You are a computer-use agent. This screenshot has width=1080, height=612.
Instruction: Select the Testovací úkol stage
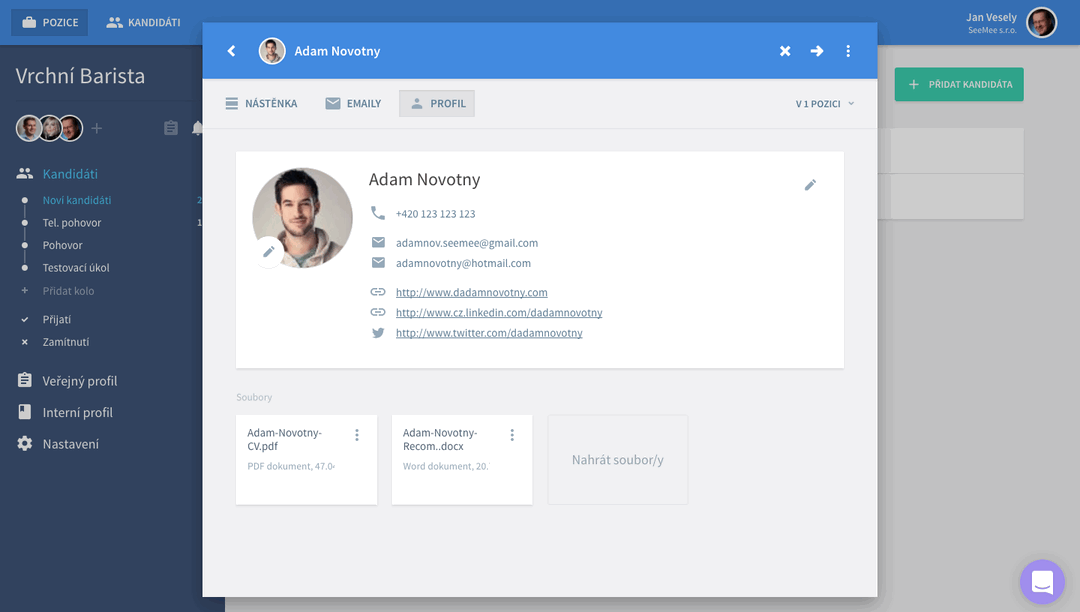tap(76, 267)
